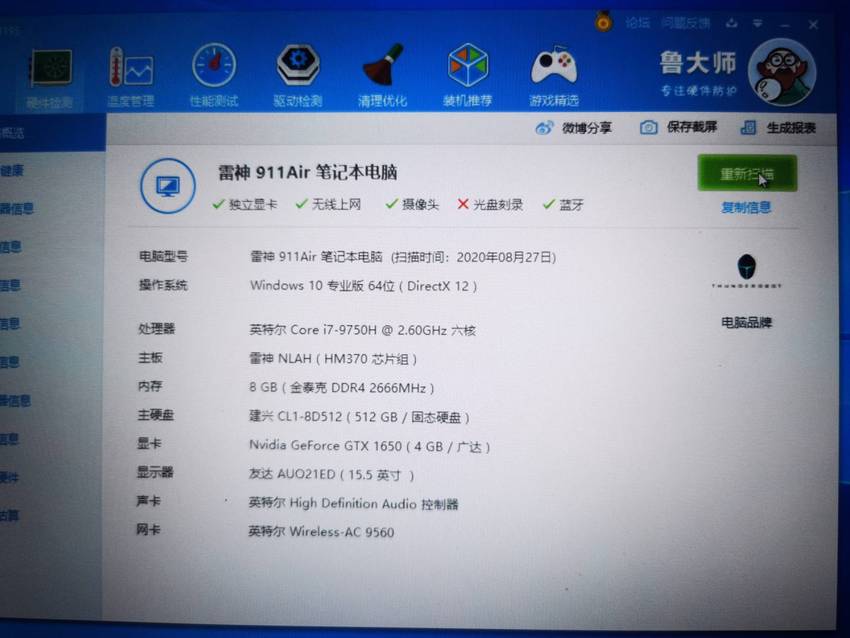Click the 蓝牙 feature indicator

563,204
